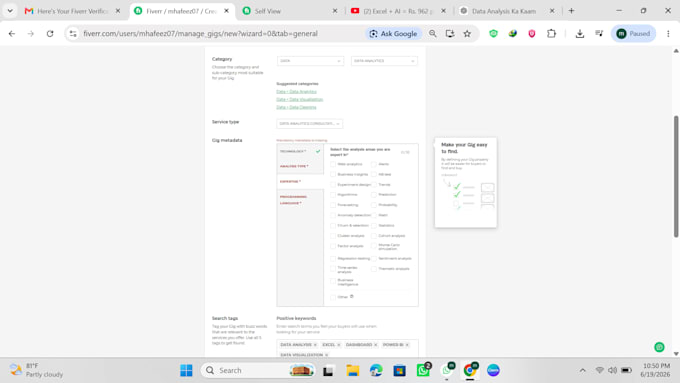Check the Churn & retention checkbox
The width and height of the screenshot is (680, 383).
(x=333, y=226)
